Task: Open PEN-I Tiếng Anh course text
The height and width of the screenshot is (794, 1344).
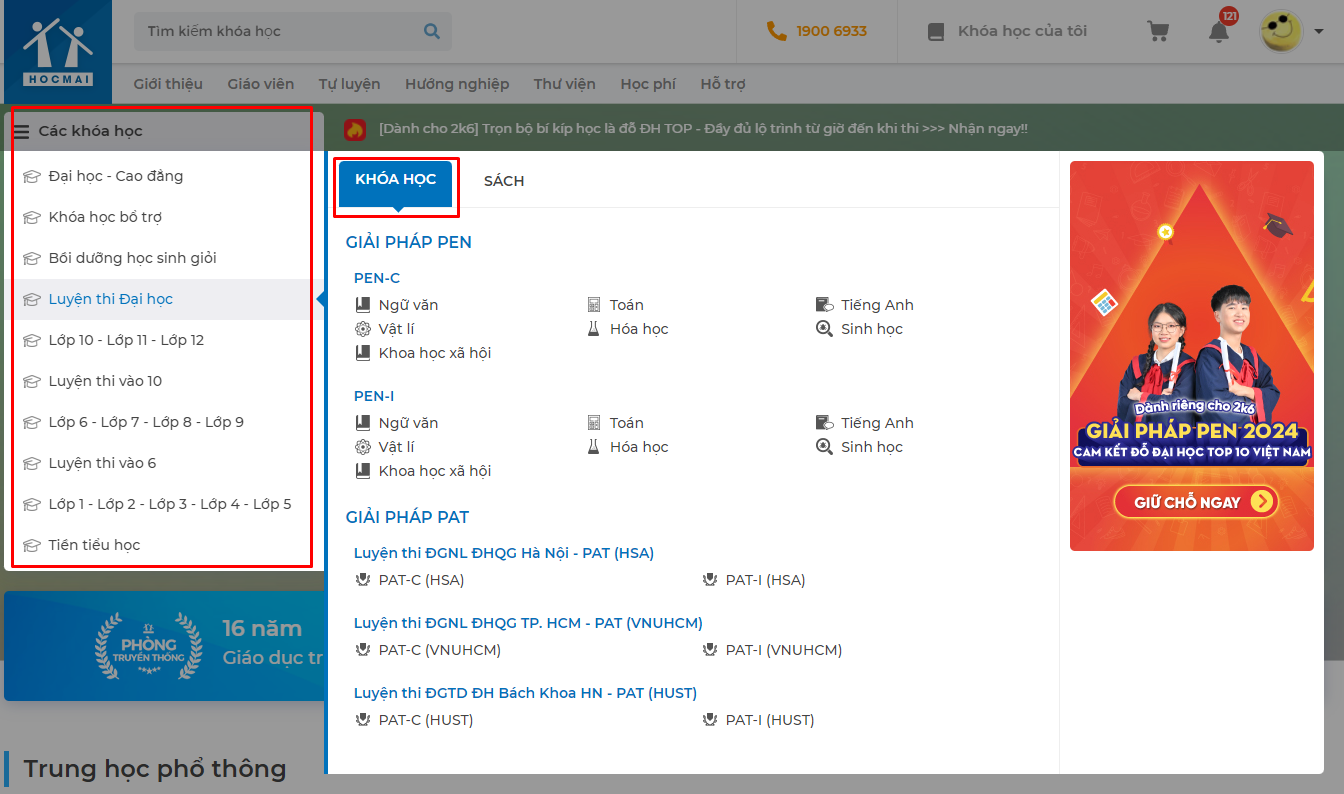Action: click(x=877, y=423)
